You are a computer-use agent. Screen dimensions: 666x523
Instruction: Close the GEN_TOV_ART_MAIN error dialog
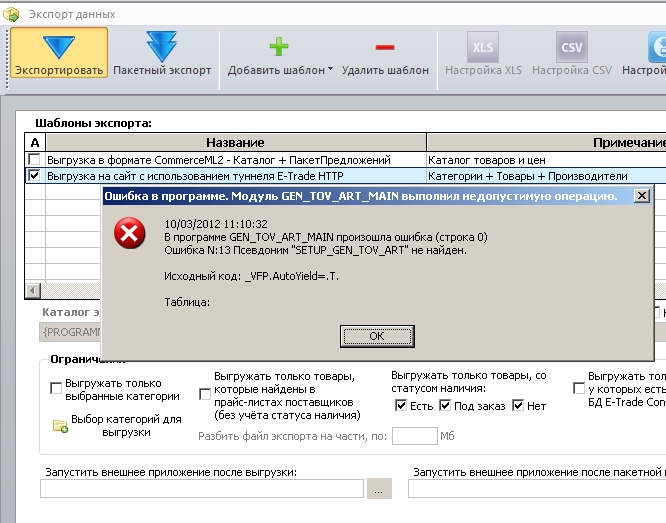click(x=641, y=195)
